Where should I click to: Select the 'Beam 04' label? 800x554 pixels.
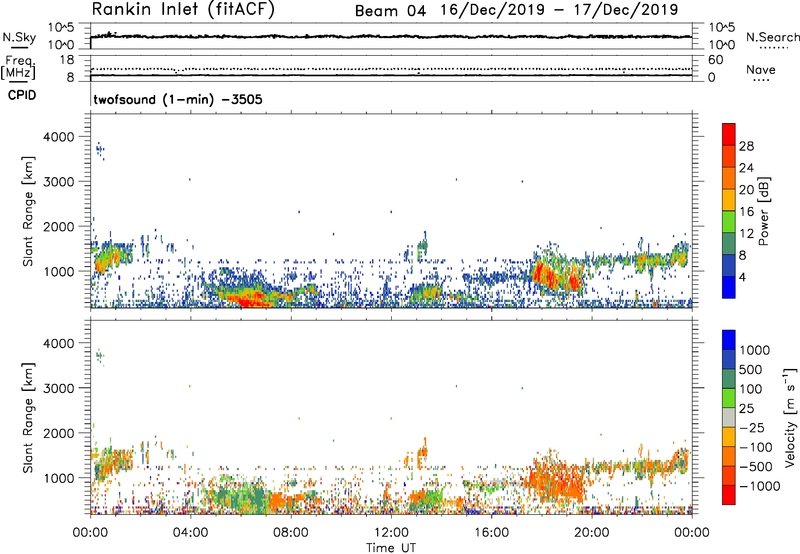(390, 11)
